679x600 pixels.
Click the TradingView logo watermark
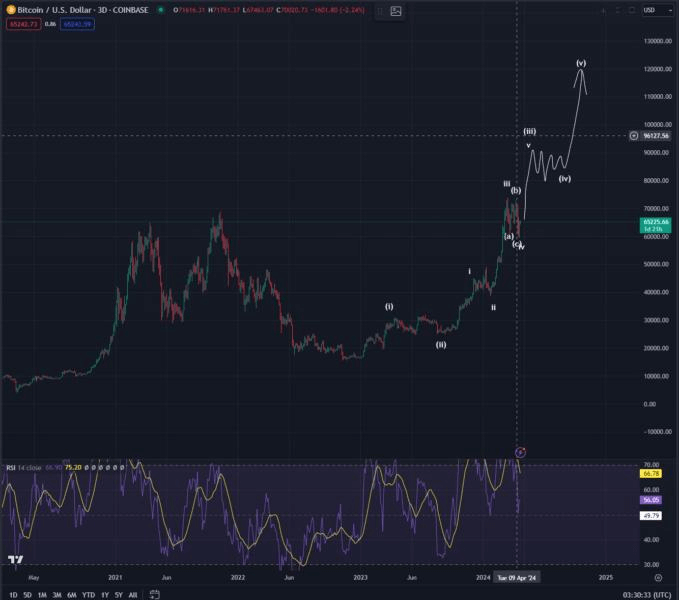coord(16,559)
